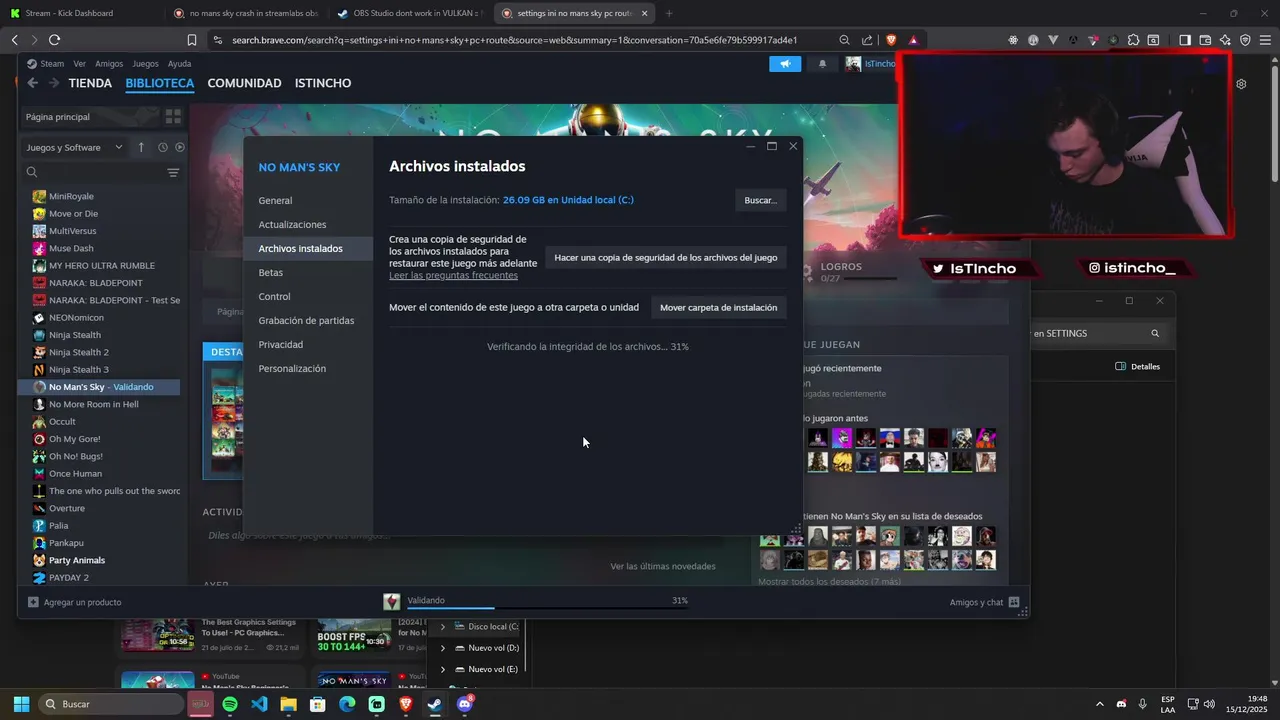
Task: Open Steam notifications bell
Action: point(822,63)
